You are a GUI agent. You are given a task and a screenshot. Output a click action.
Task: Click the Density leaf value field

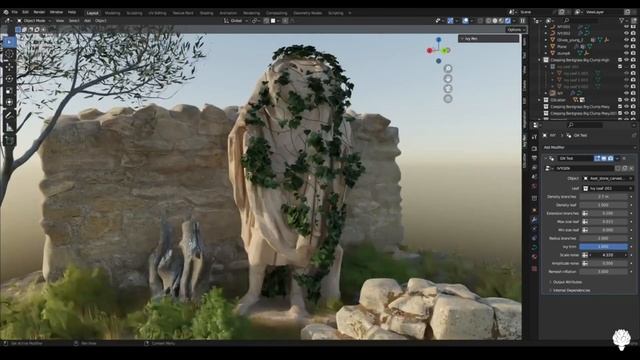(x=604, y=205)
